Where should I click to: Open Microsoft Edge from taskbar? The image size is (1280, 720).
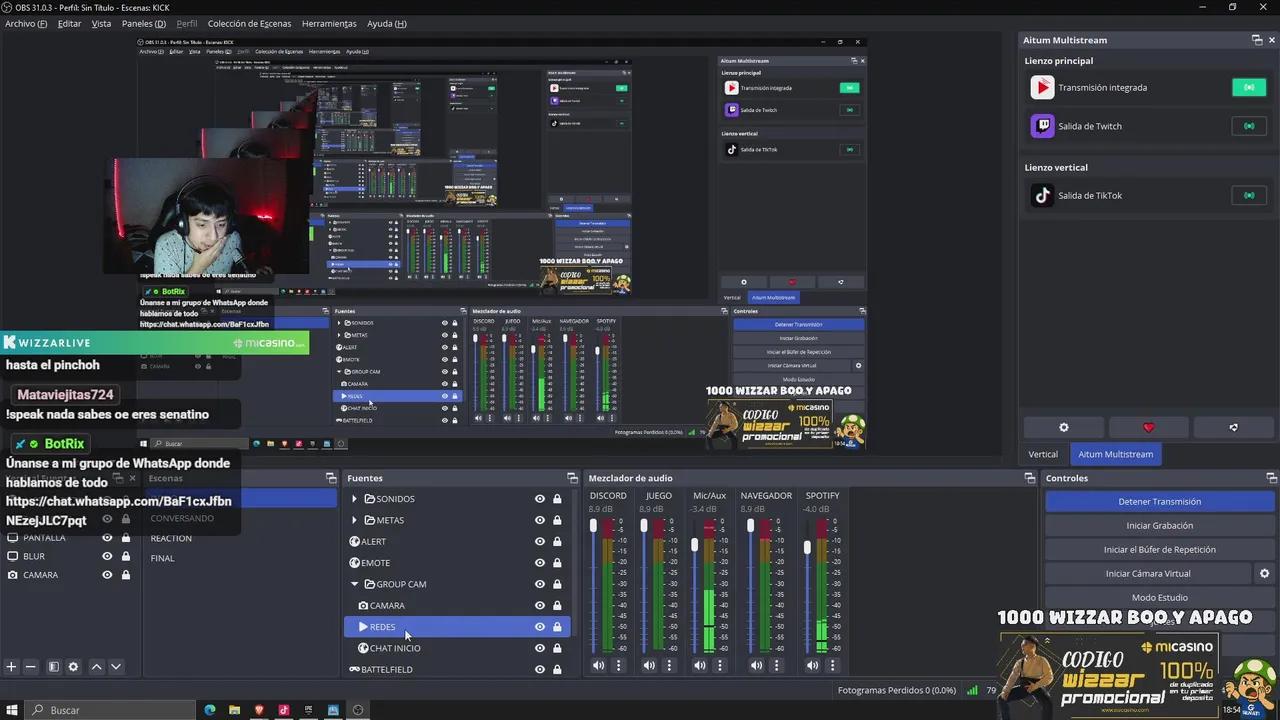210,710
